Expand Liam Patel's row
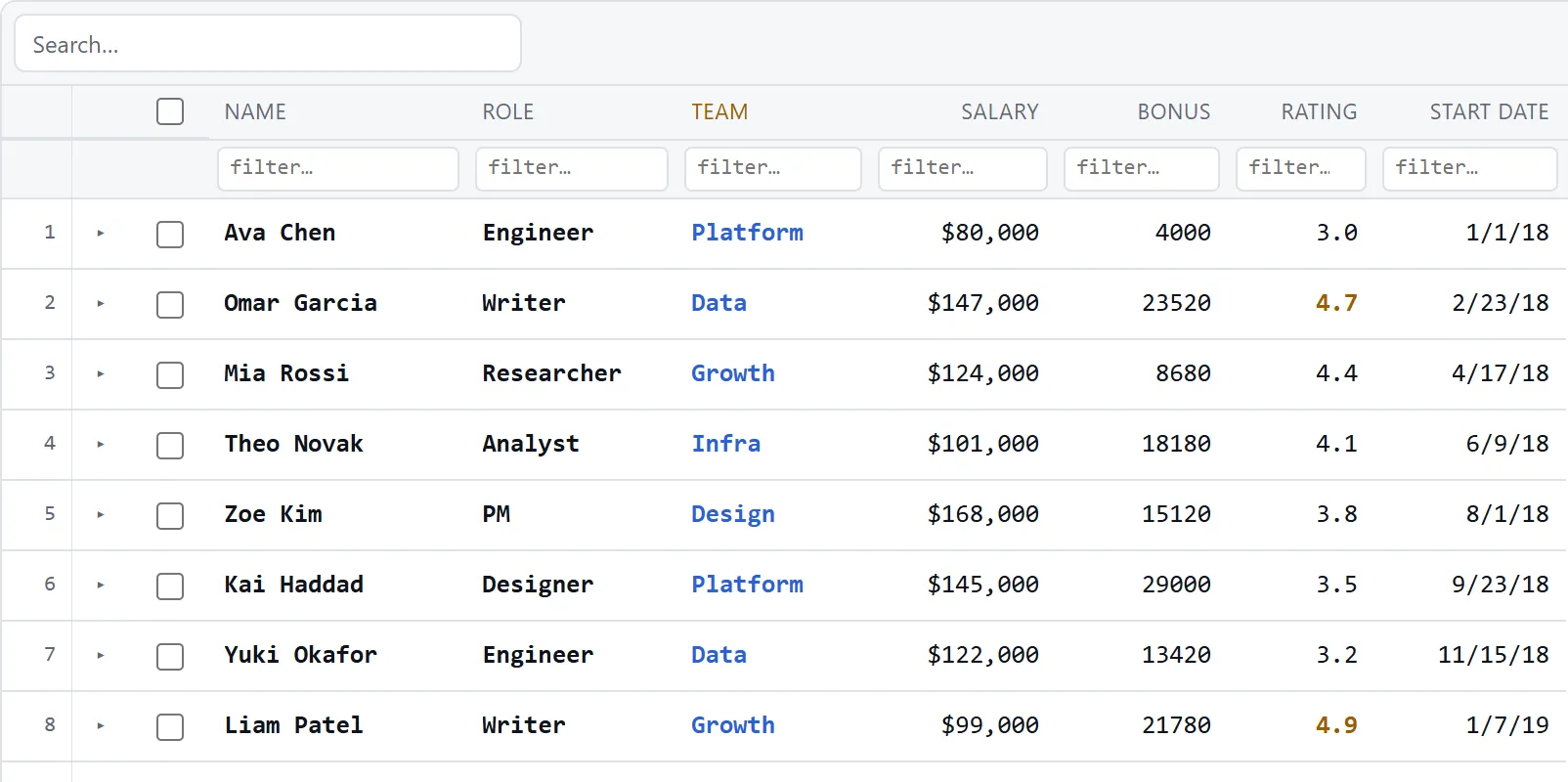 tap(101, 726)
